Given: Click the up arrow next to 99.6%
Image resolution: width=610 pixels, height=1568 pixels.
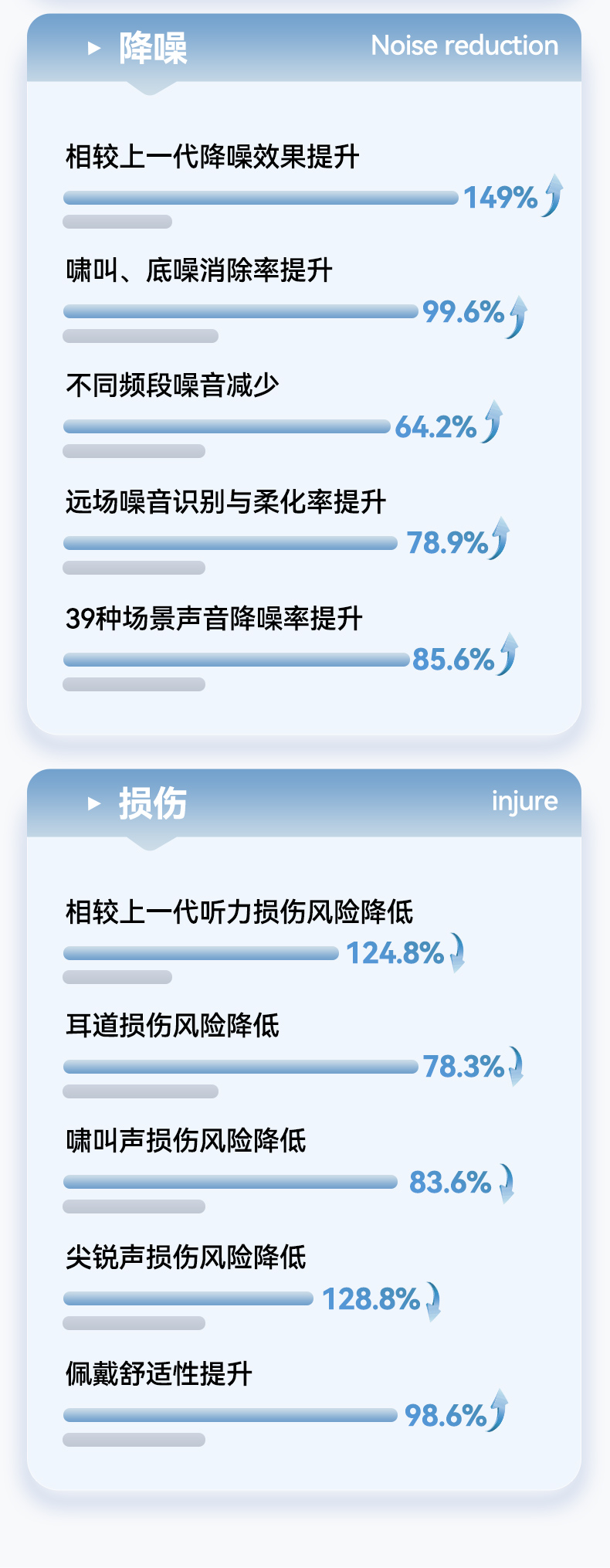Looking at the screenshot, I should 517,317.
